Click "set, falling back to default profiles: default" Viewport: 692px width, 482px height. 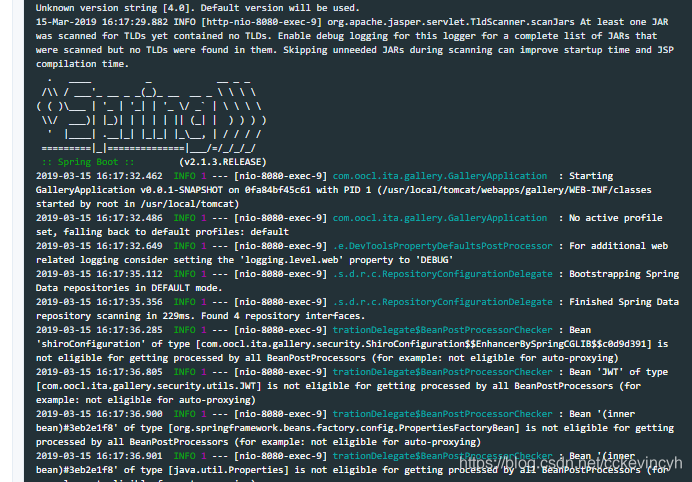[162, 232]
